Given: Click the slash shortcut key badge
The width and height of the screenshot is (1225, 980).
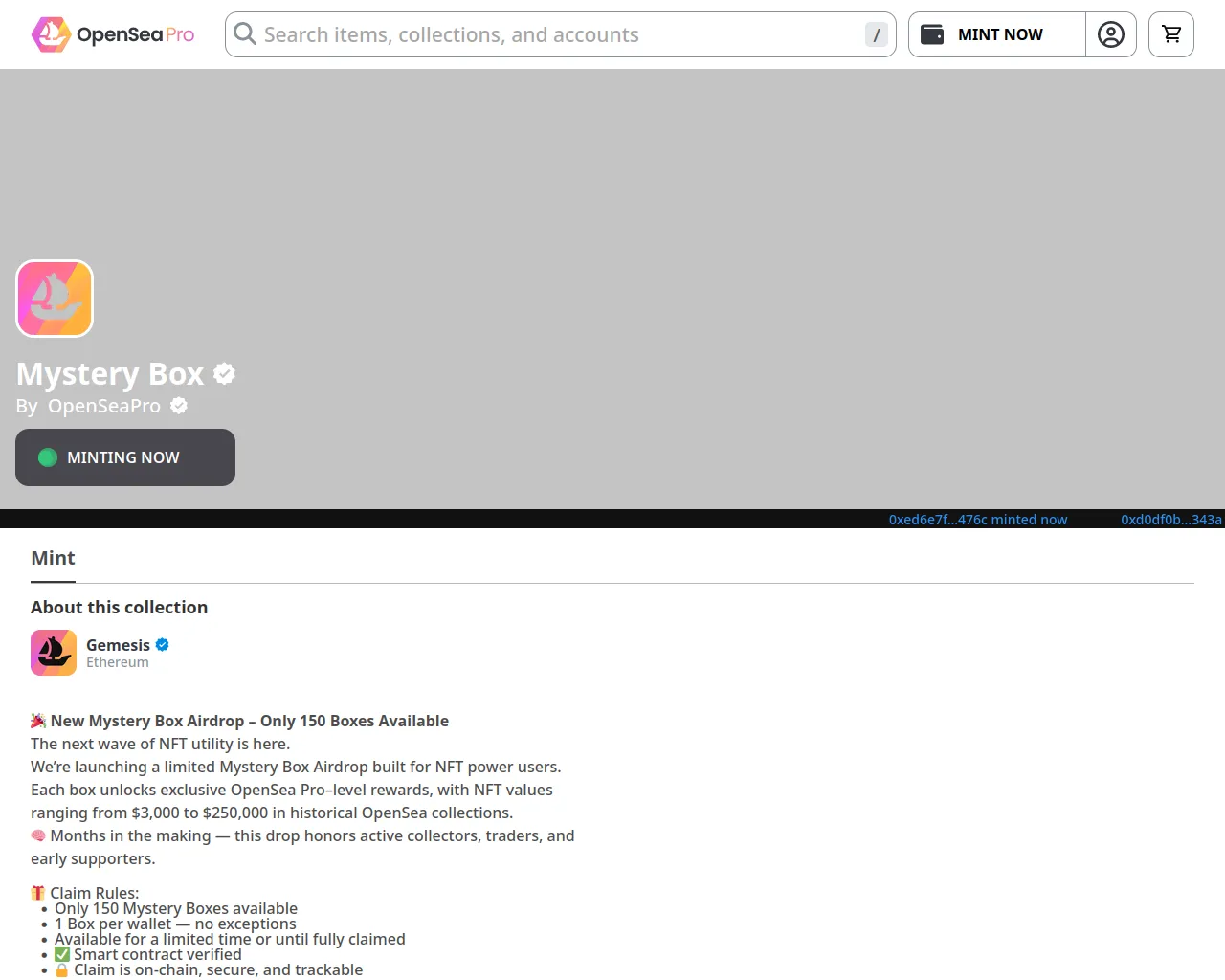Looking at the screenshot, I should point(876,34).
